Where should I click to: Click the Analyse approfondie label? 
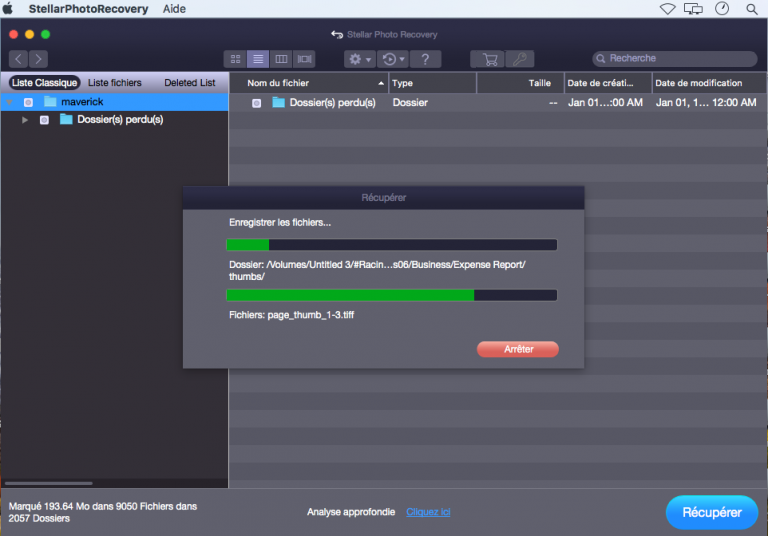[351, 512]
